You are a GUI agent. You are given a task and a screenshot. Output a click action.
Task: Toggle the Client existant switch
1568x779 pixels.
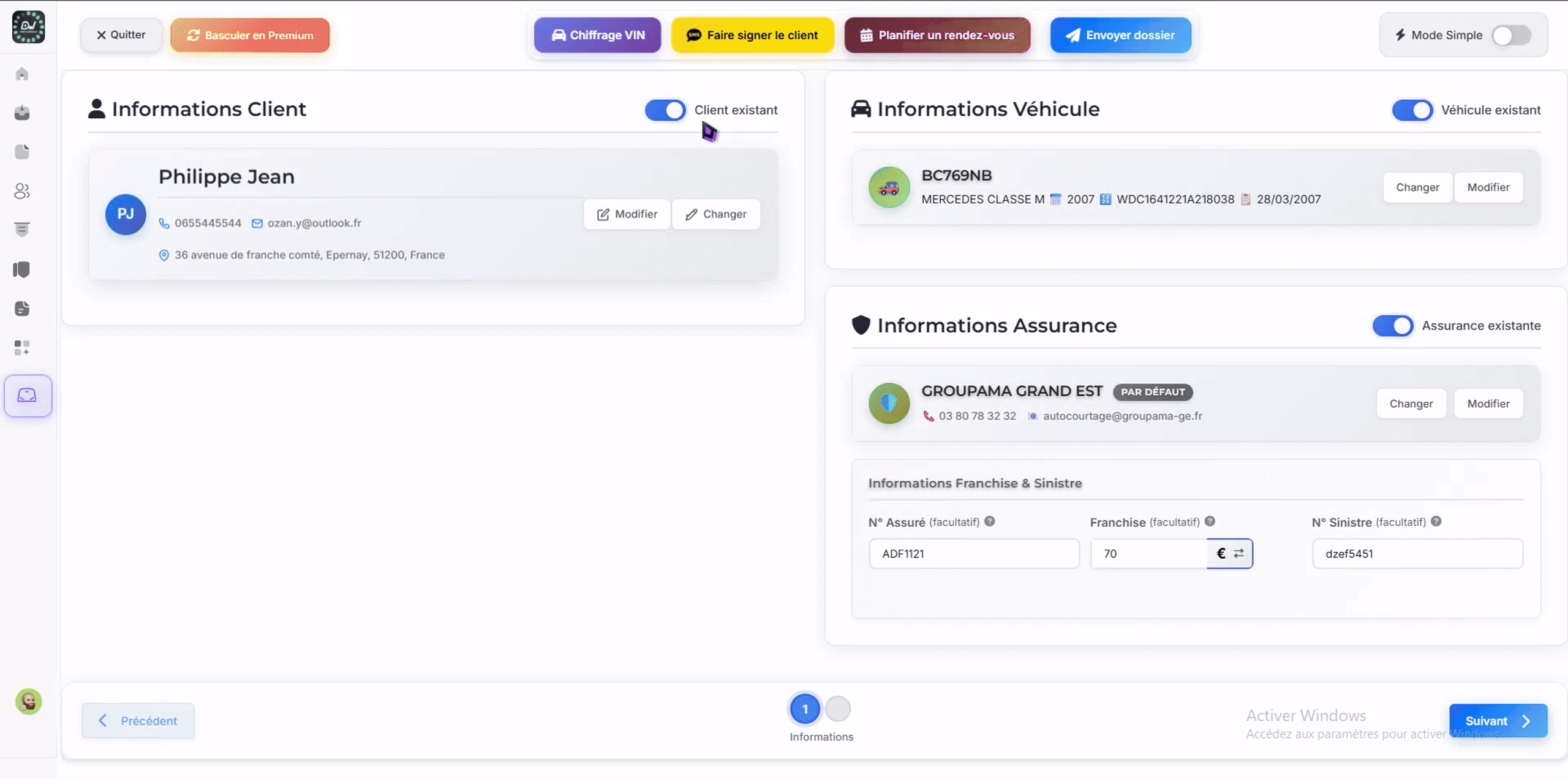665,110
